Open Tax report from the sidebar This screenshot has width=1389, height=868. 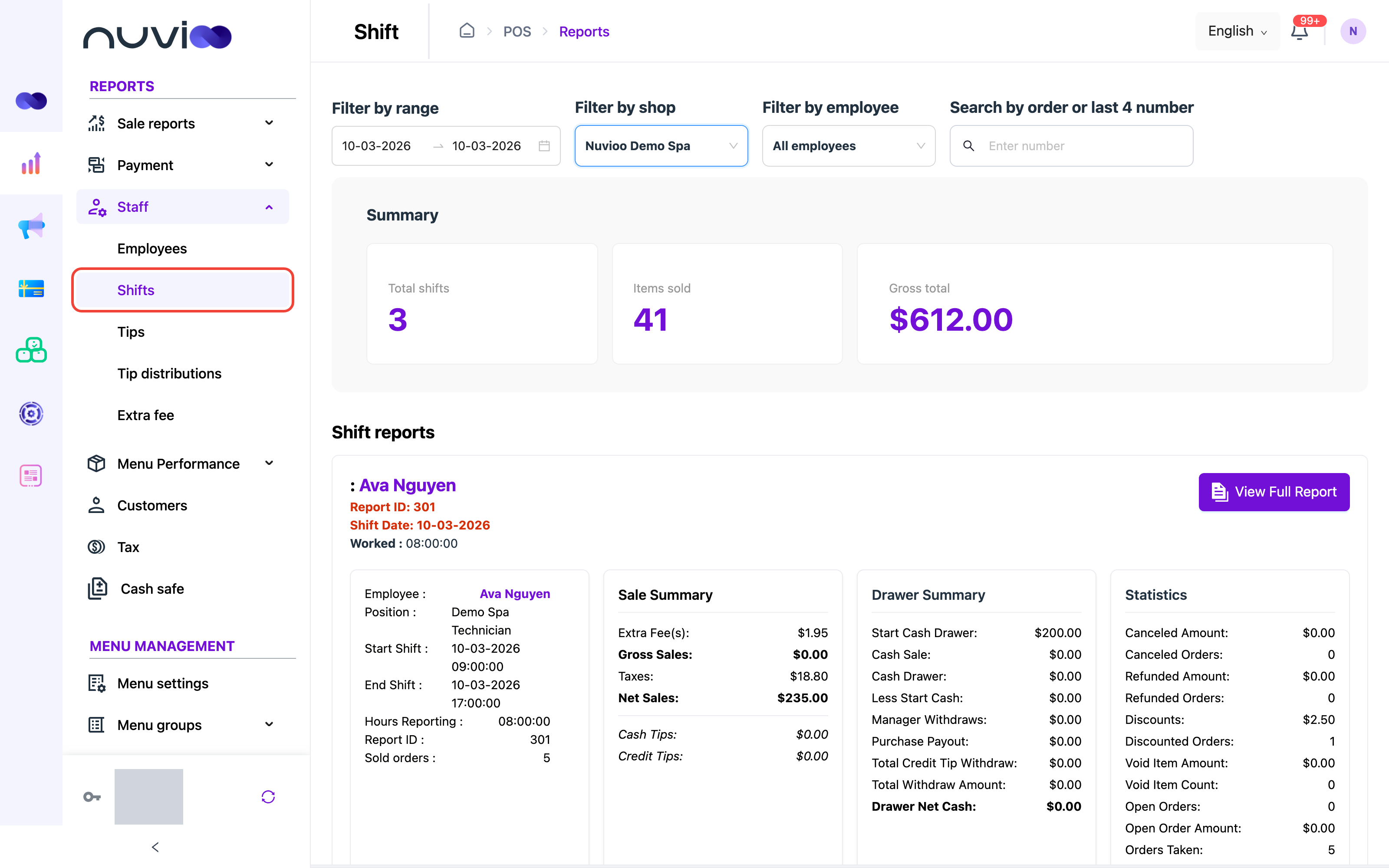tap(128, 547)
